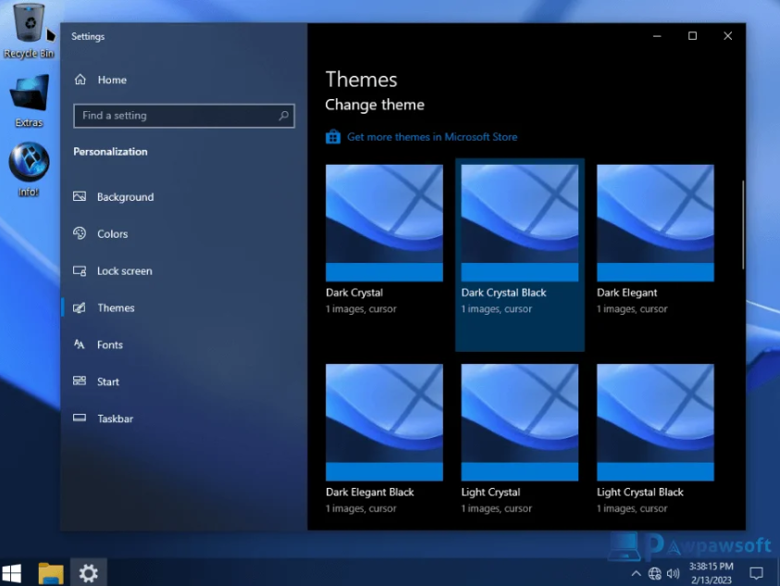780x586 pixels.
Task: Click the Taskbar icon in sidebar
Action: click(80, 418)
